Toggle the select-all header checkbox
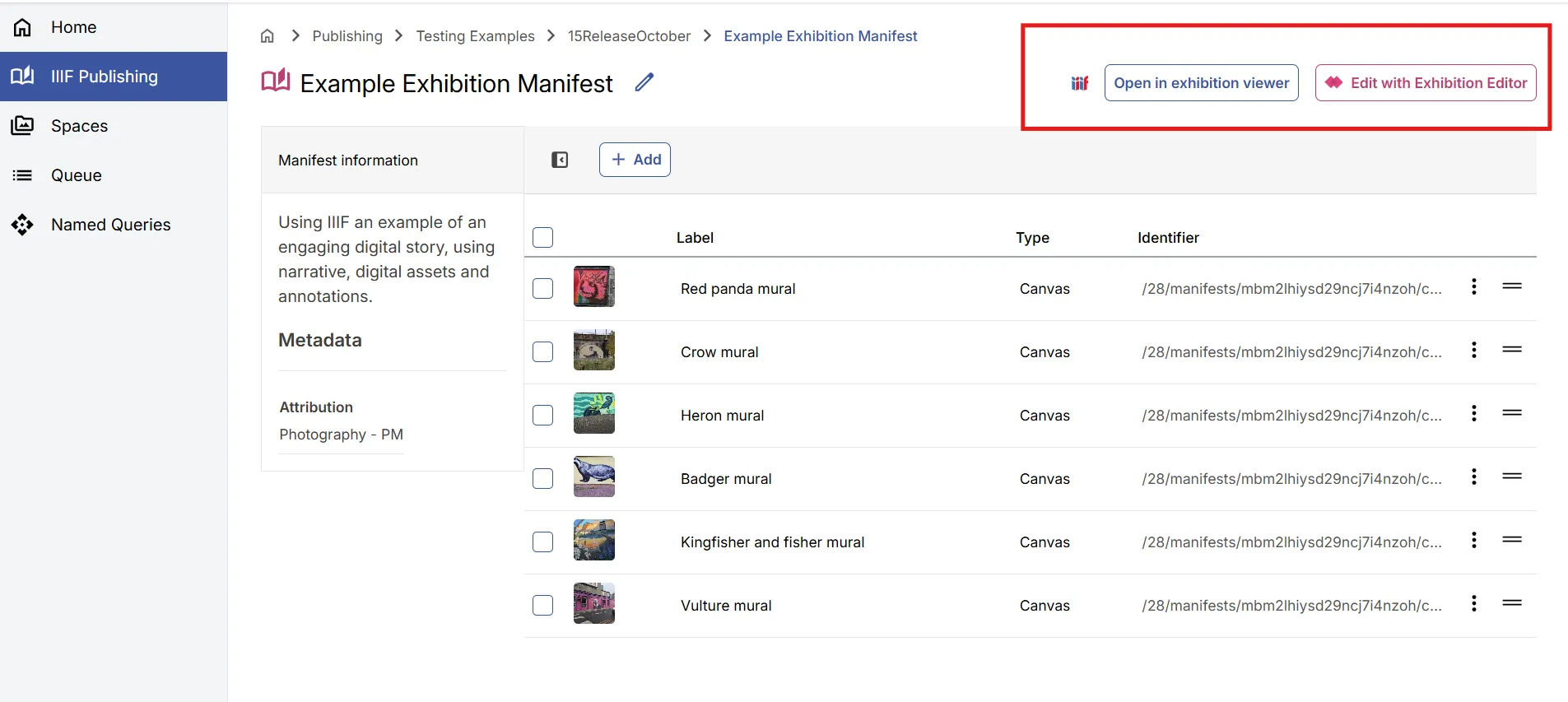 tap(542, 238)
